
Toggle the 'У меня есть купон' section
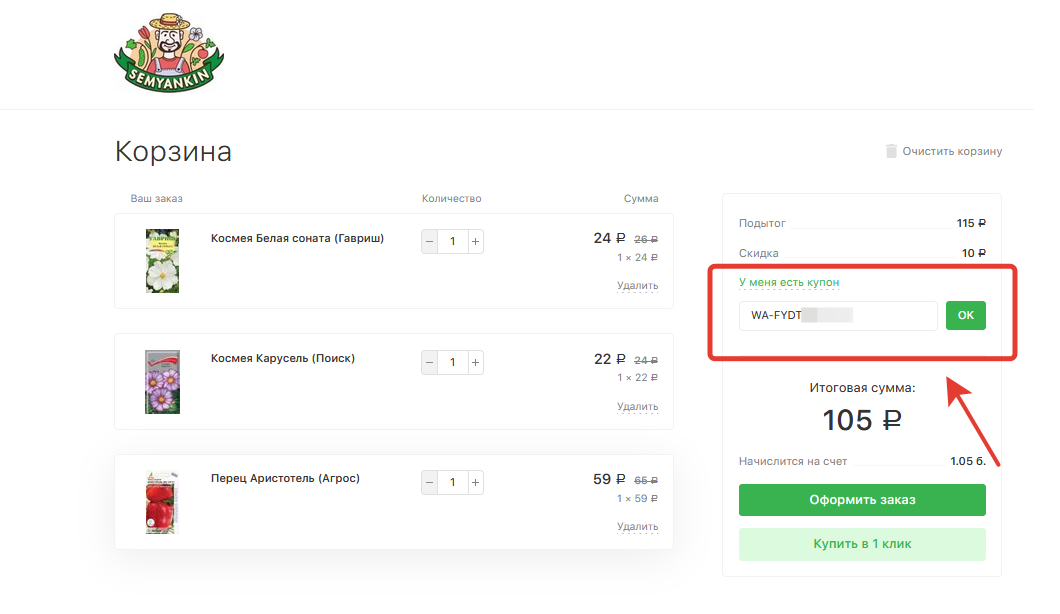coord(789,283)
